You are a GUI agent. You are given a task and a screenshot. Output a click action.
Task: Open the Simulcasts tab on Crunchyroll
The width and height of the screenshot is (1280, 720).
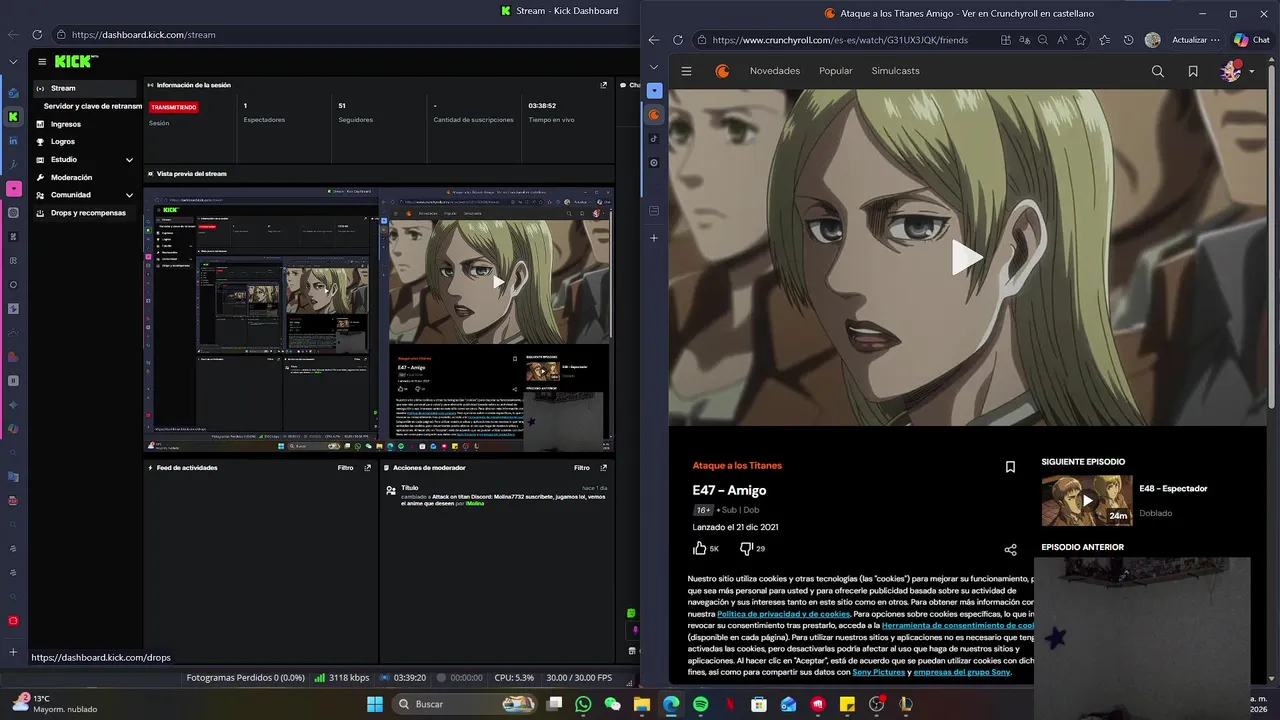(x=895, y=71)
